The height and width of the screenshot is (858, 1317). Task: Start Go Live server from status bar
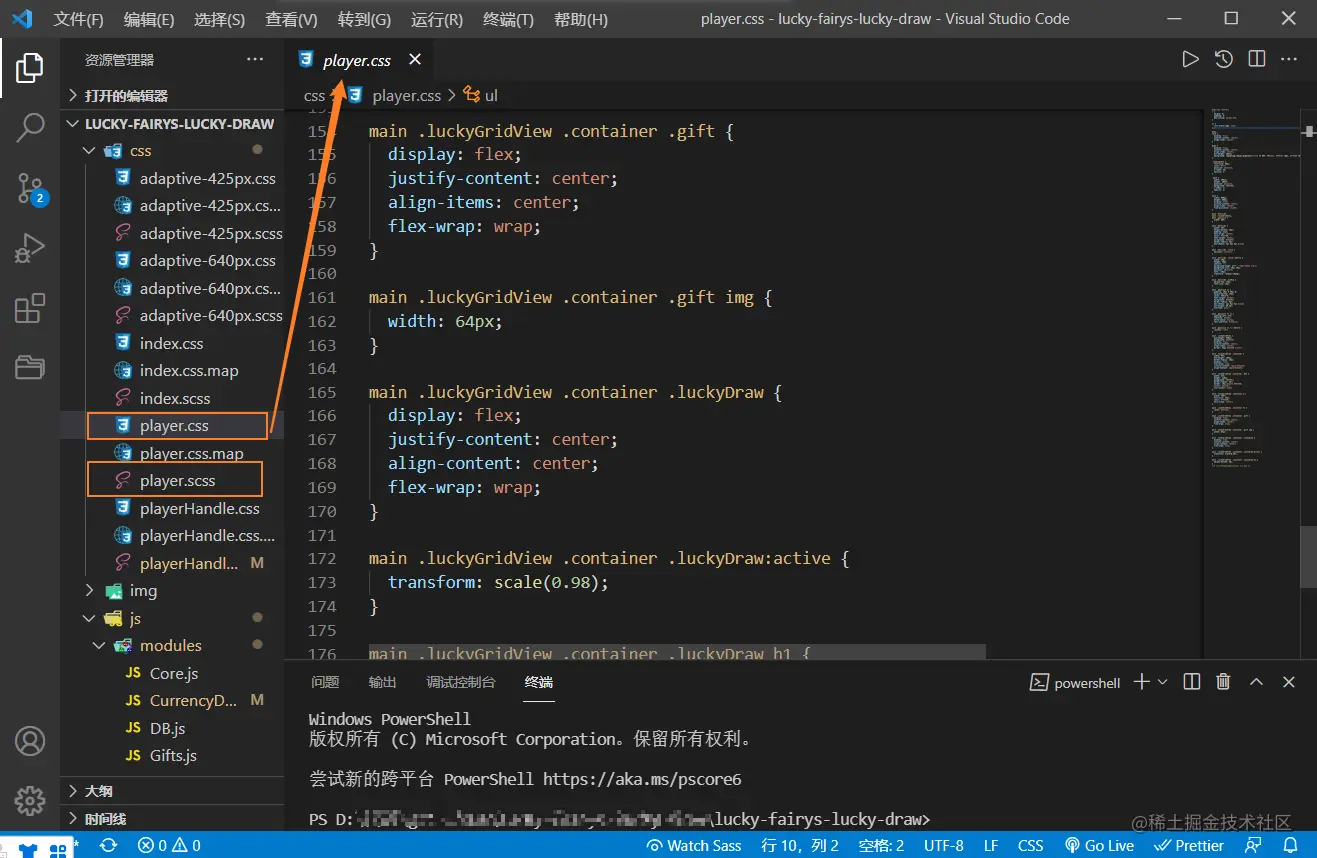pyautogui.click(x=1099, y=846)
